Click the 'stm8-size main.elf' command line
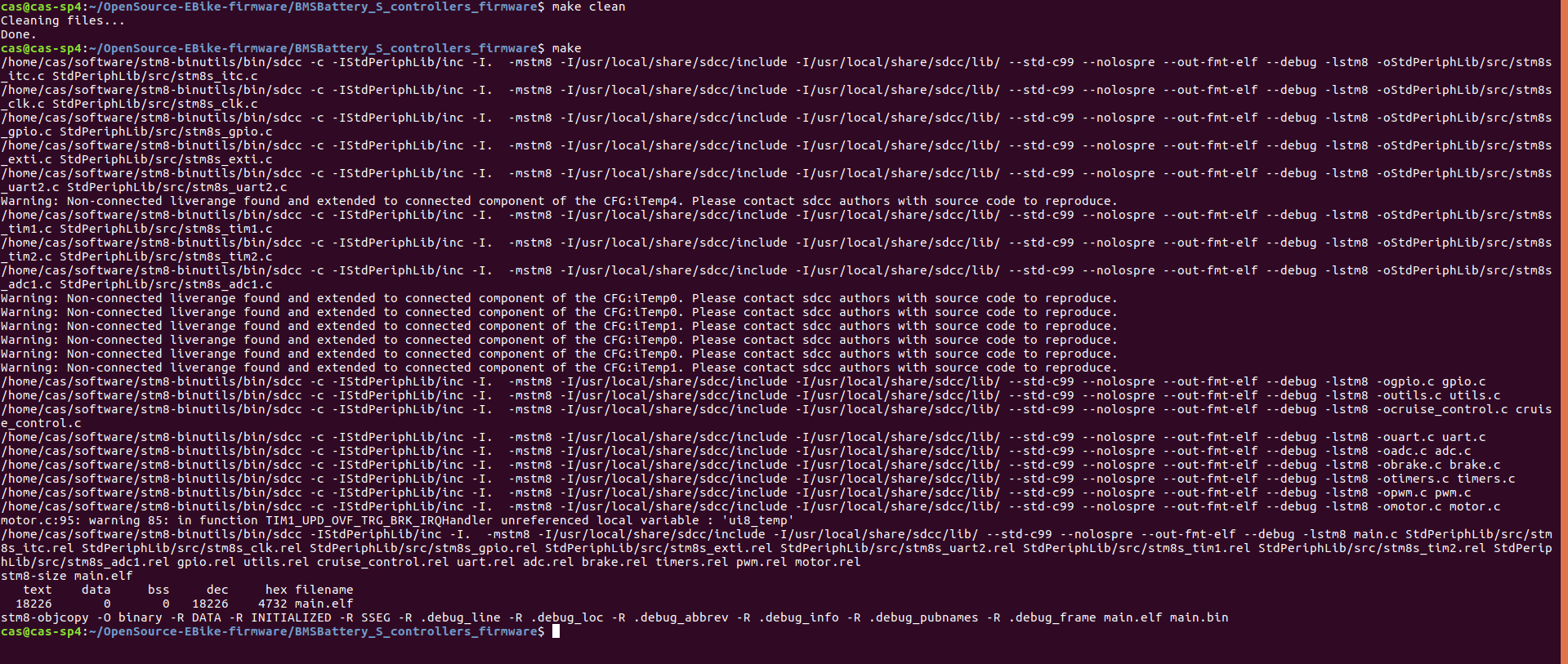Image resolution: width=1568 pixels, height=664 pixels. tap(67, 576)
